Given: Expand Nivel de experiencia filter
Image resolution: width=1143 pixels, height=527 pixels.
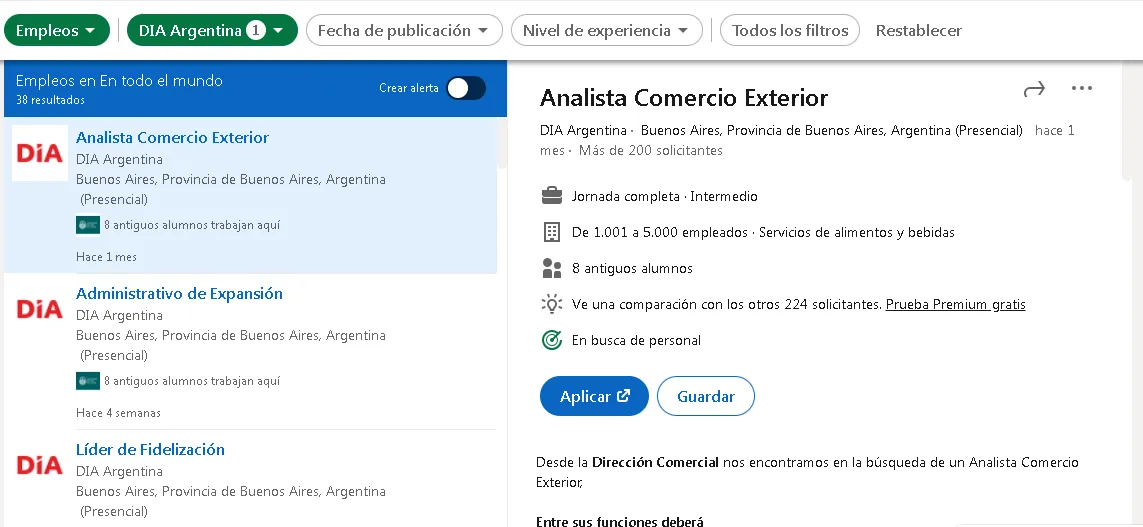Looking at the screenshot, I should click(606, 31).
